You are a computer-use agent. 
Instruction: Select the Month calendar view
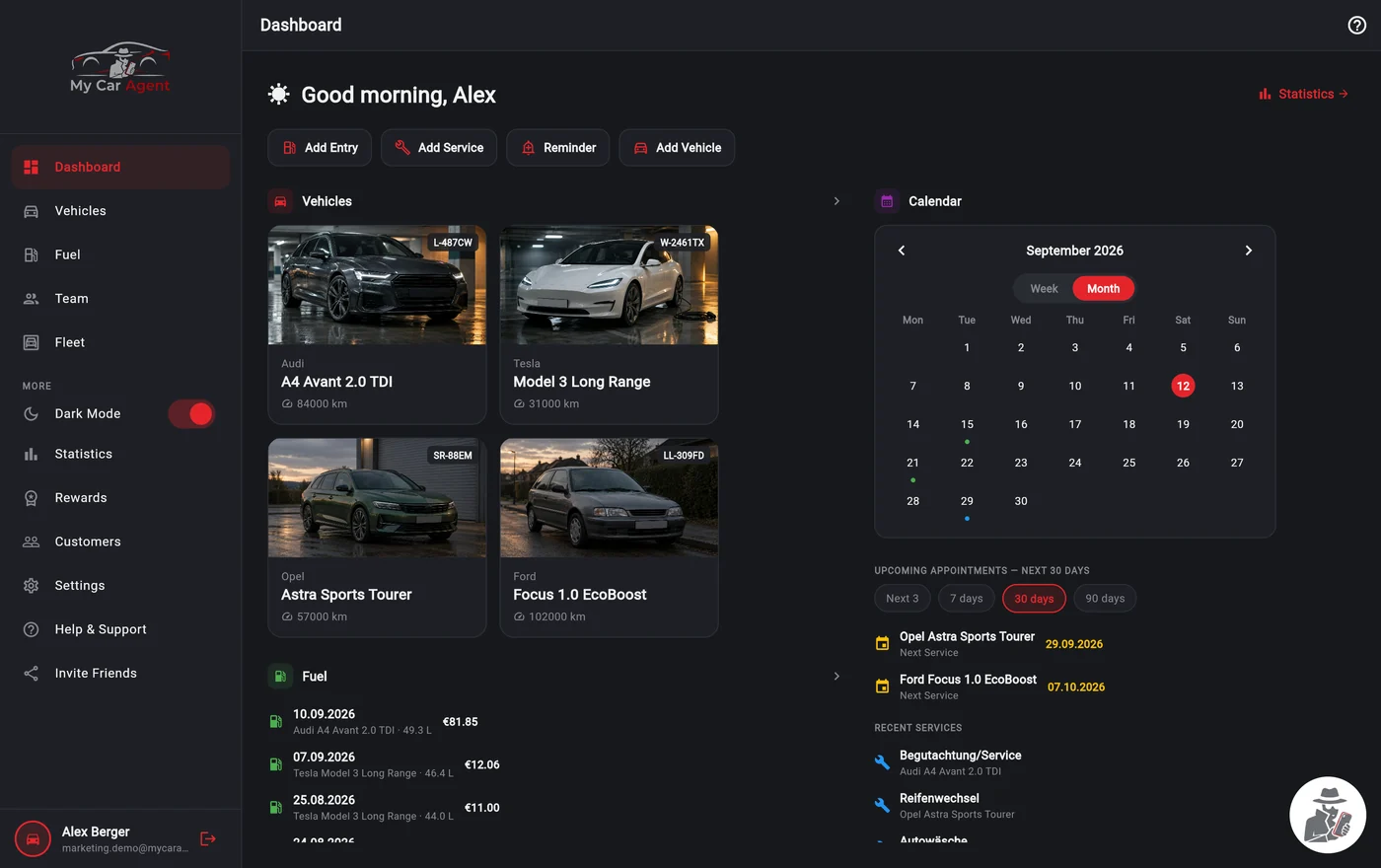point(1103,289)
